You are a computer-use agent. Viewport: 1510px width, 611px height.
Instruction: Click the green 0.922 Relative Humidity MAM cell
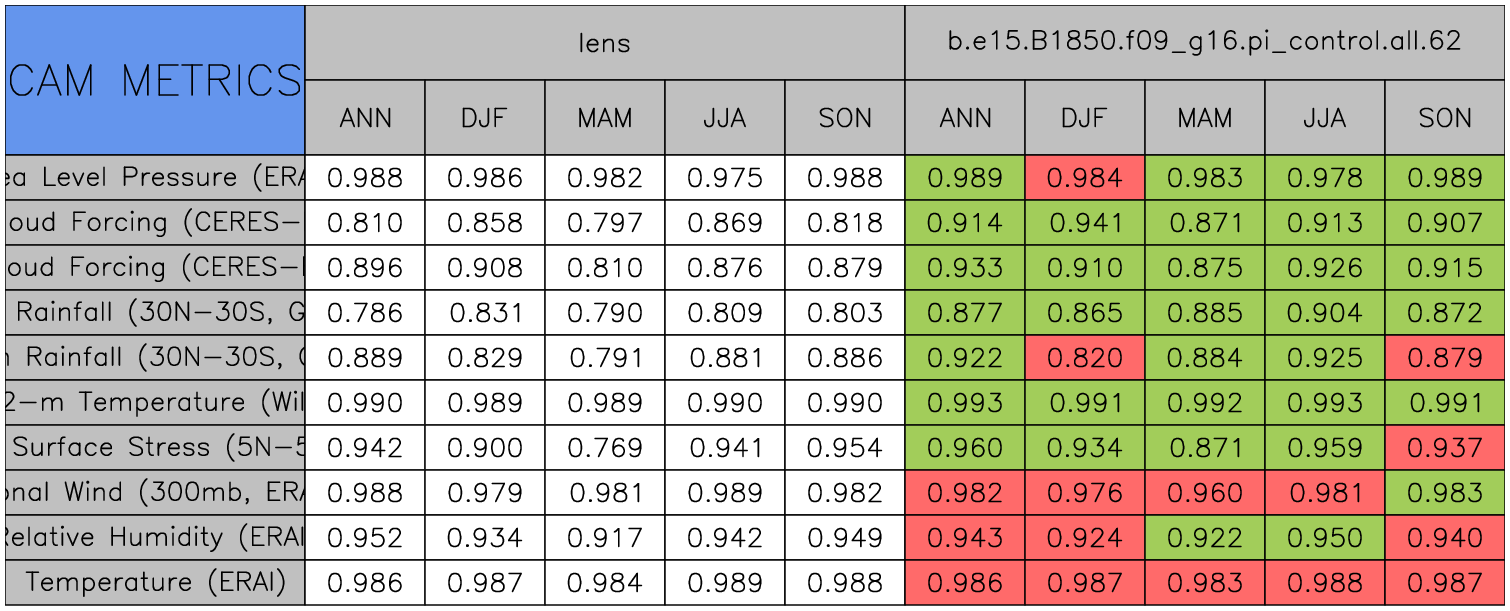pos(1204,538)
